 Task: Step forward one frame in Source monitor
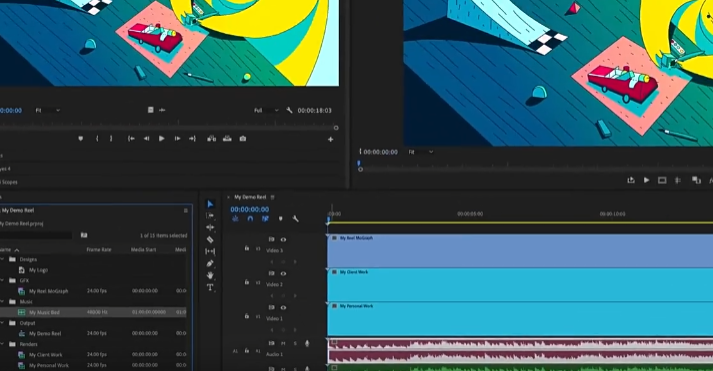pos(177,139)
